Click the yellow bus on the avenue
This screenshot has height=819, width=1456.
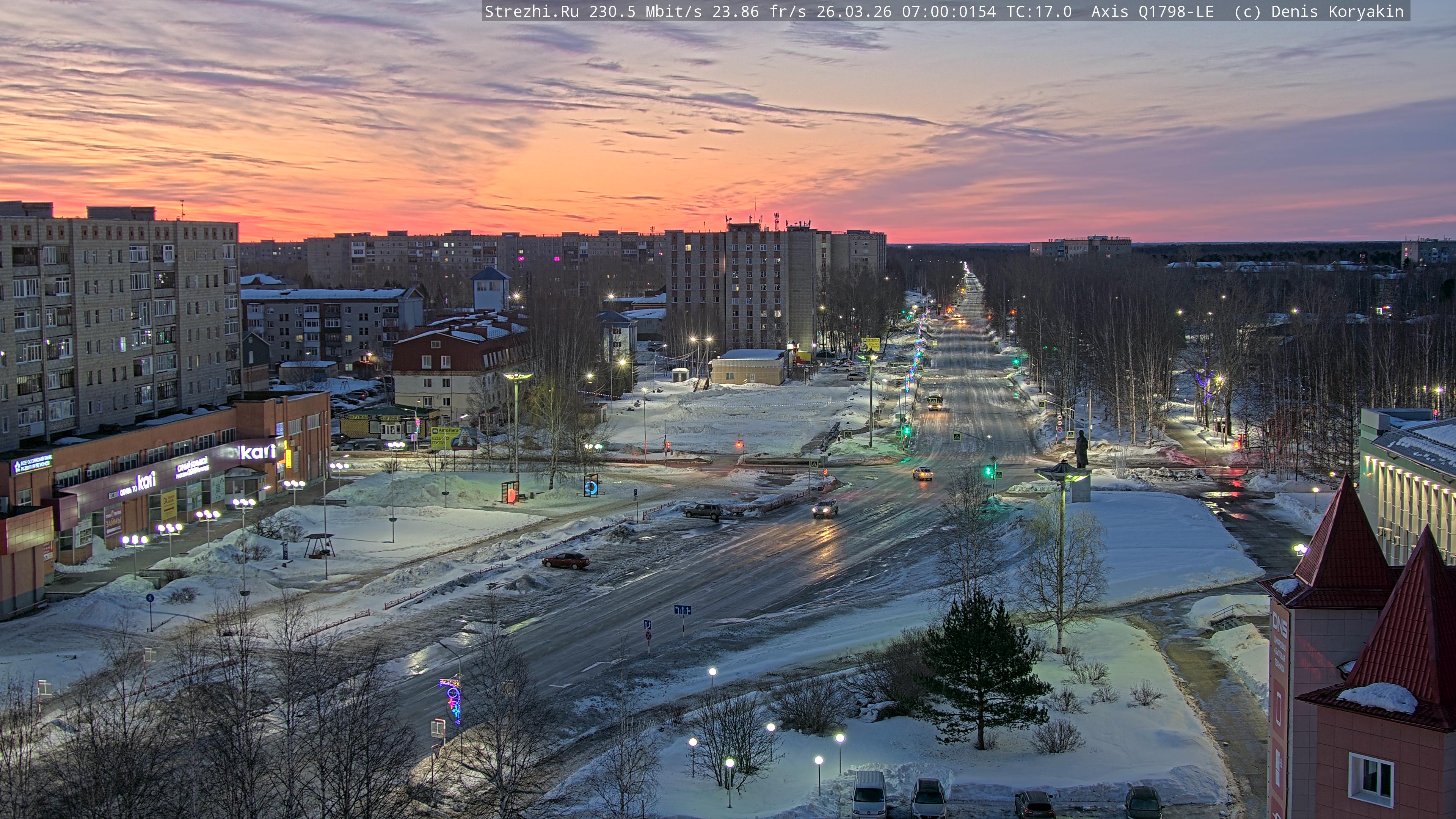(935, 402)
